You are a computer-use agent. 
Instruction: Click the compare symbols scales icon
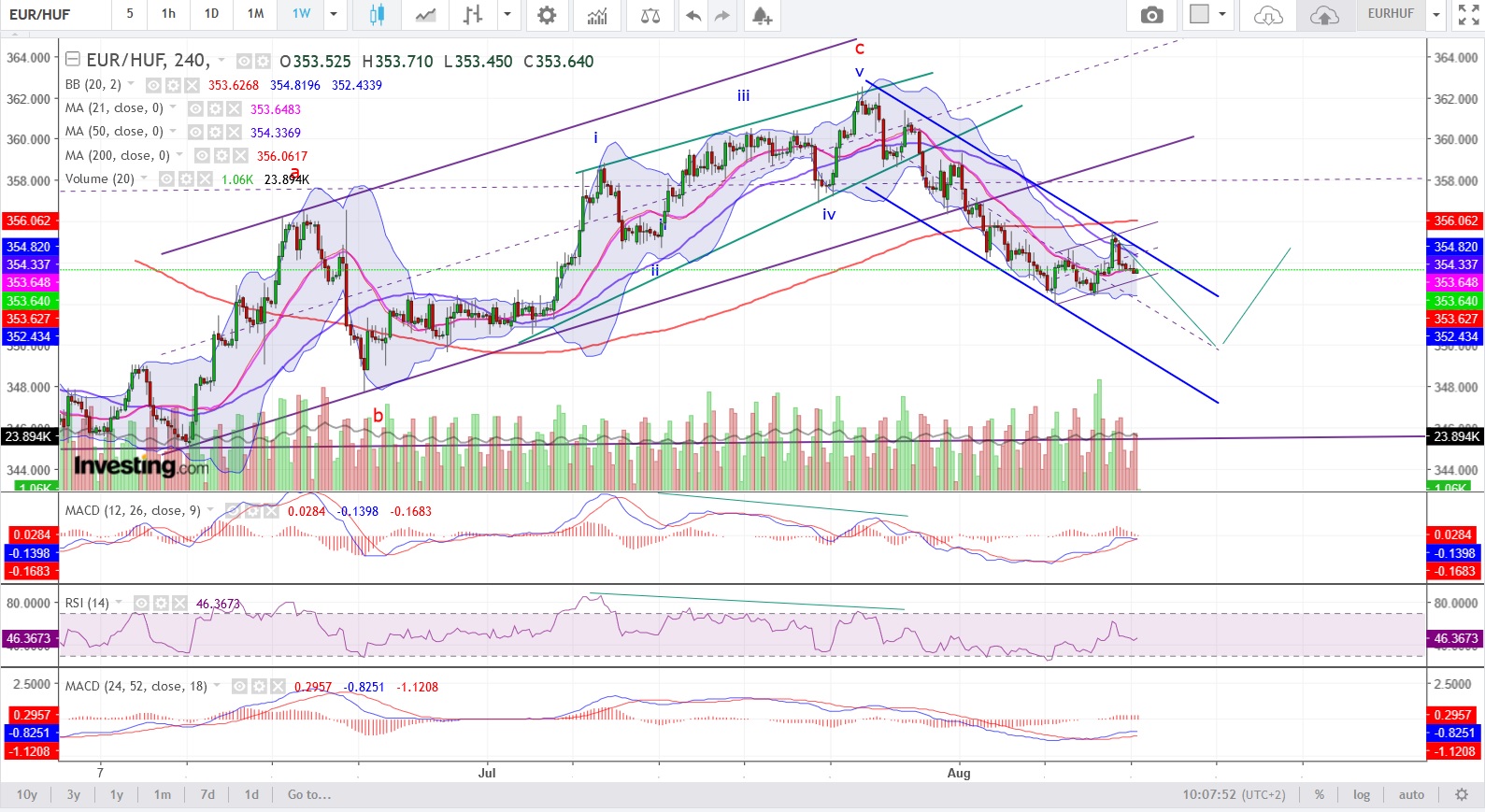point(650,15)
